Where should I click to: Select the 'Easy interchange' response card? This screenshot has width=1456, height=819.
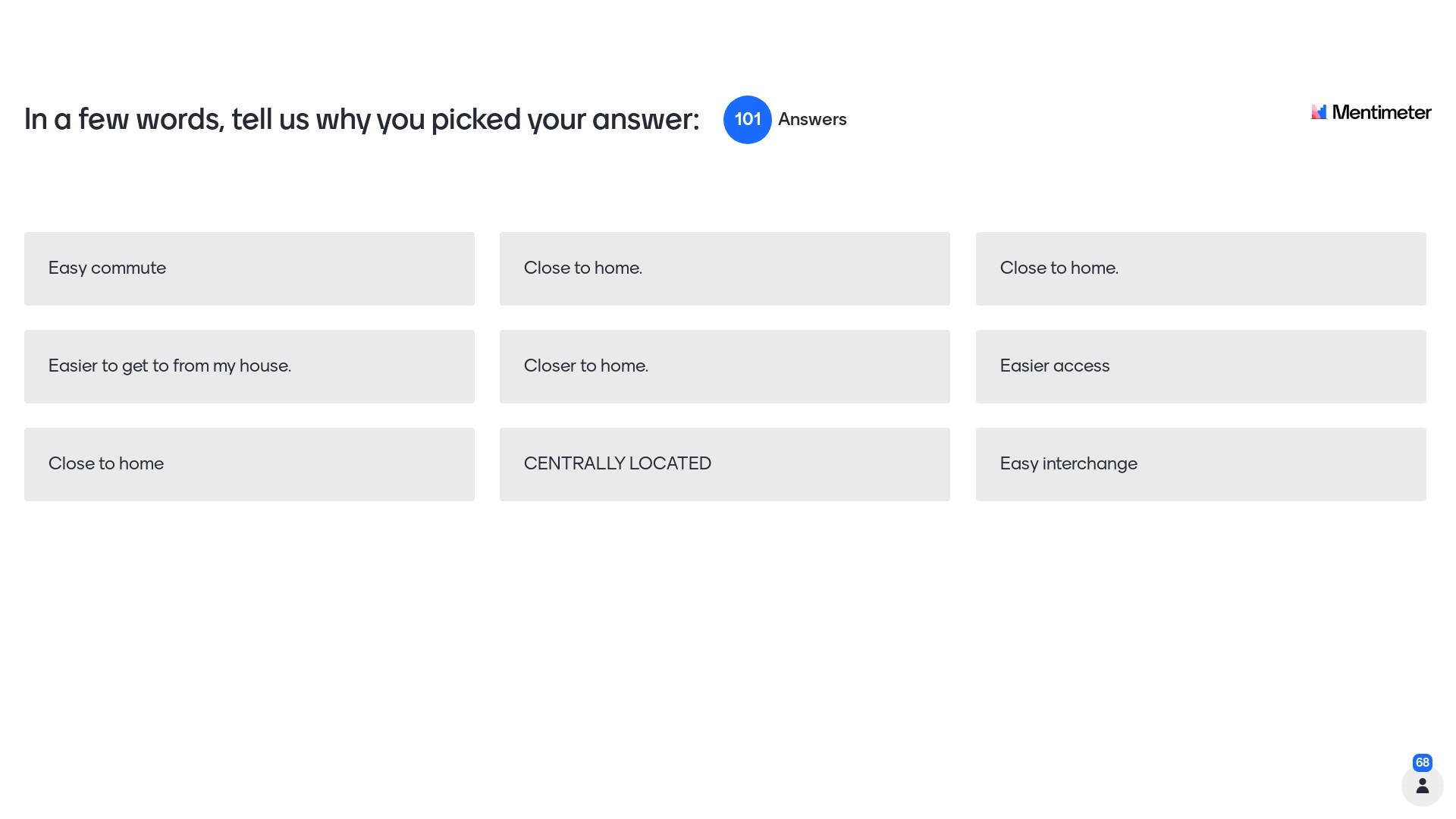point(1200,464)
